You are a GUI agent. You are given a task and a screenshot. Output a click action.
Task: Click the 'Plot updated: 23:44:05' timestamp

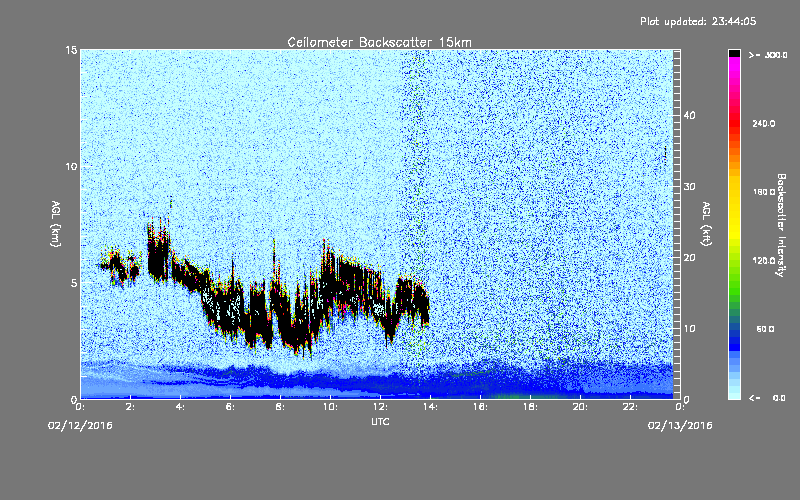coord(698,21)
